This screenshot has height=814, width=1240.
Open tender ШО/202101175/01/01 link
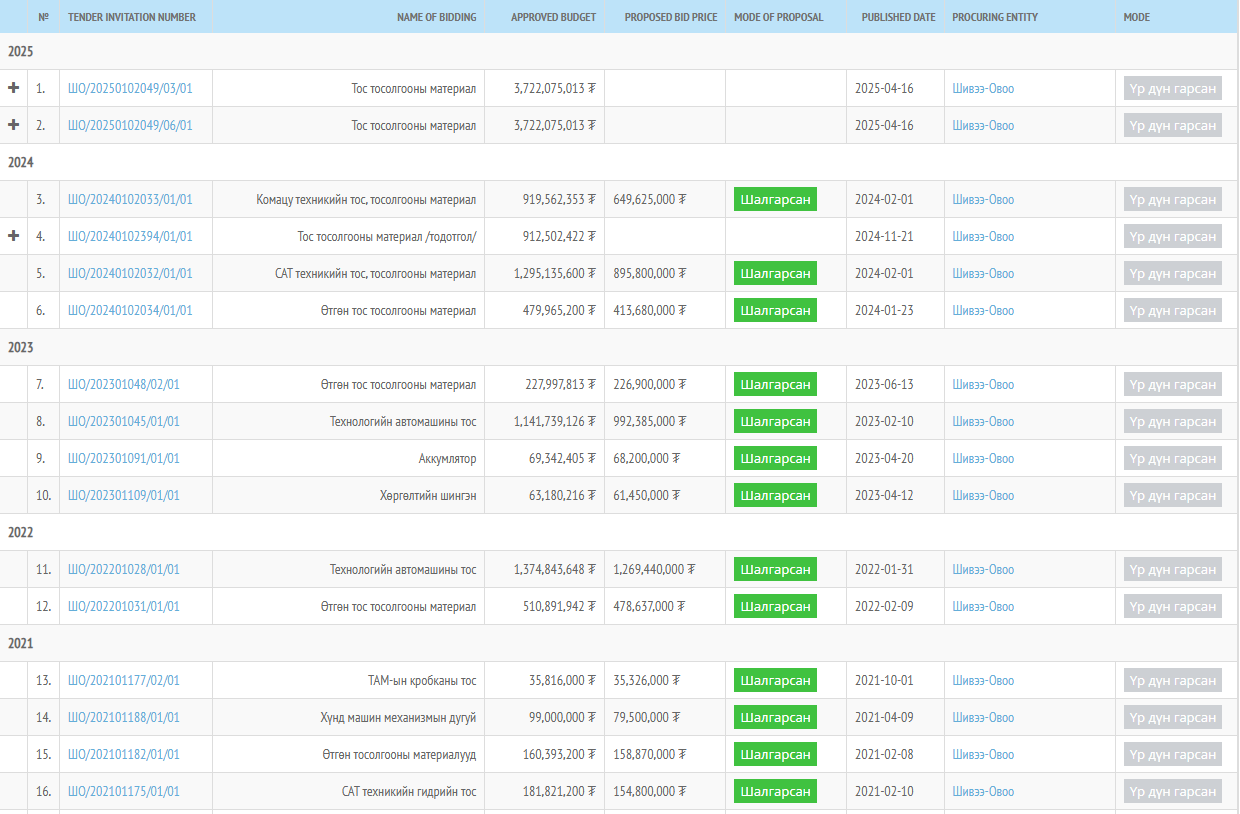(x=124, y=792)
